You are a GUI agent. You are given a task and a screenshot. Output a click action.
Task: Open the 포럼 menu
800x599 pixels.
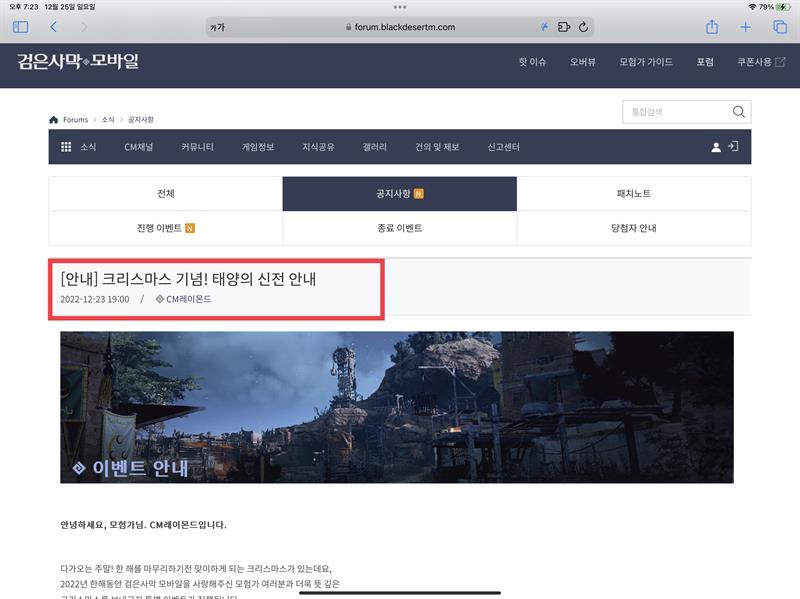point(705,62)
